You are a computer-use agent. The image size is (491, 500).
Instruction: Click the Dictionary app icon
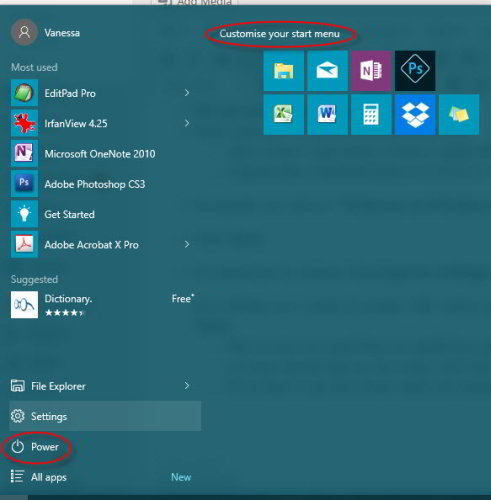(24, 305)
